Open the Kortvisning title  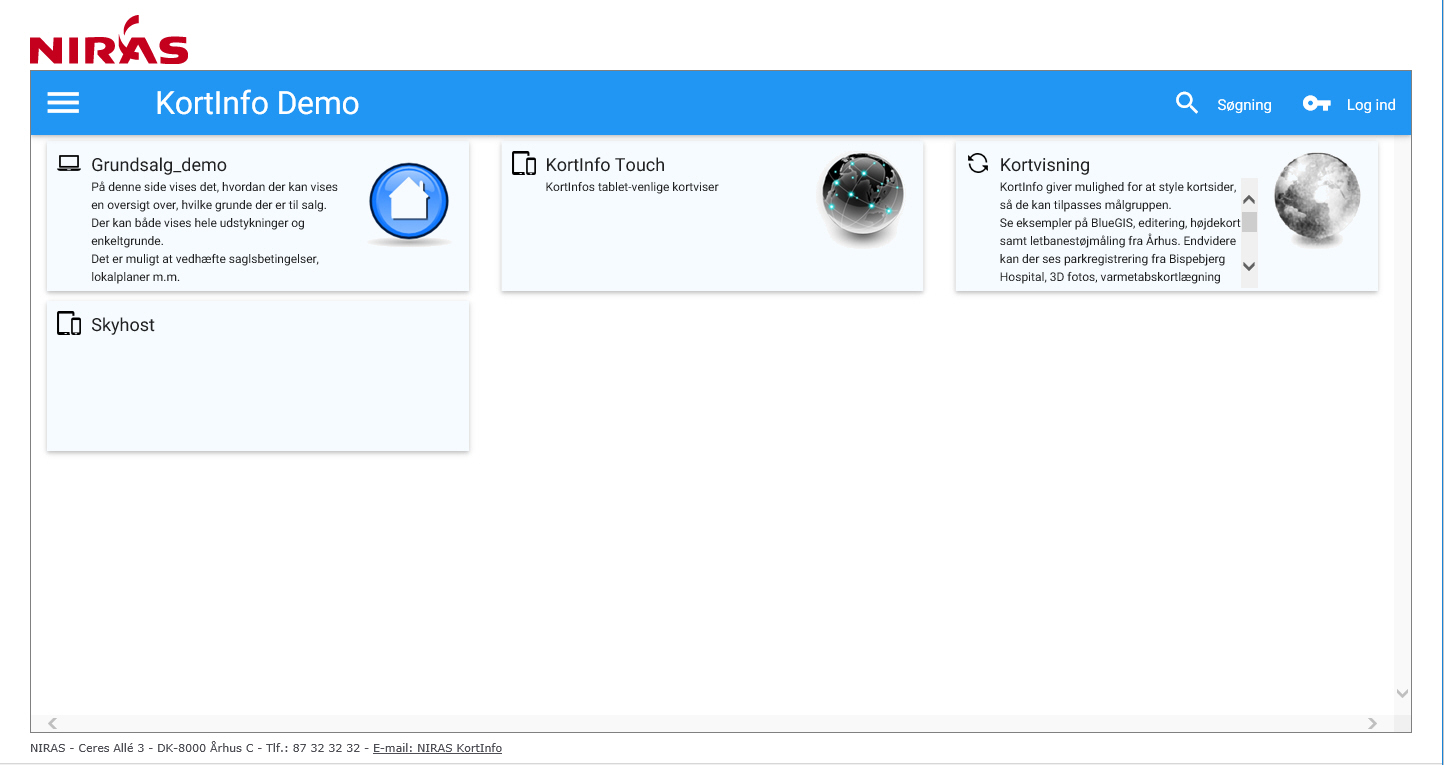tap(1045, 165)
